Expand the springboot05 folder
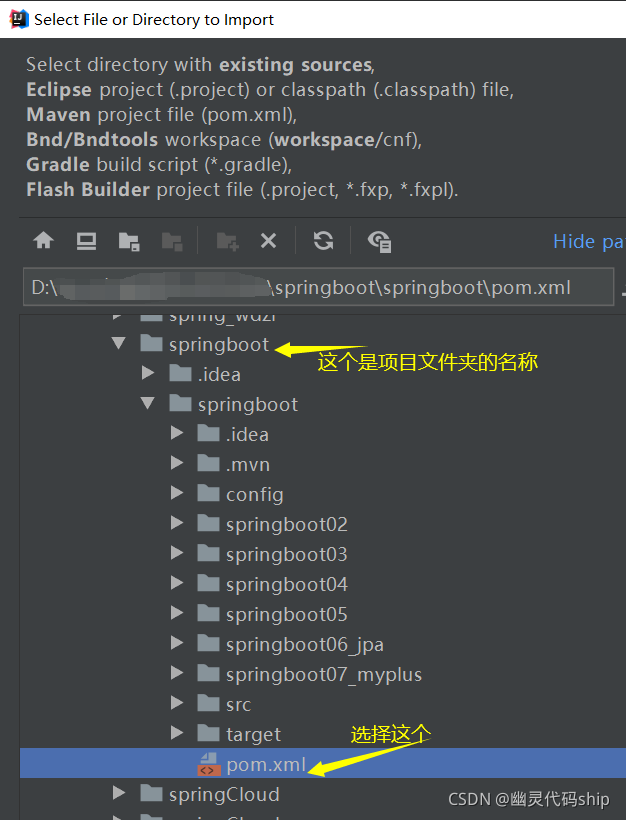The image size is (626, 820). [177, 613]
